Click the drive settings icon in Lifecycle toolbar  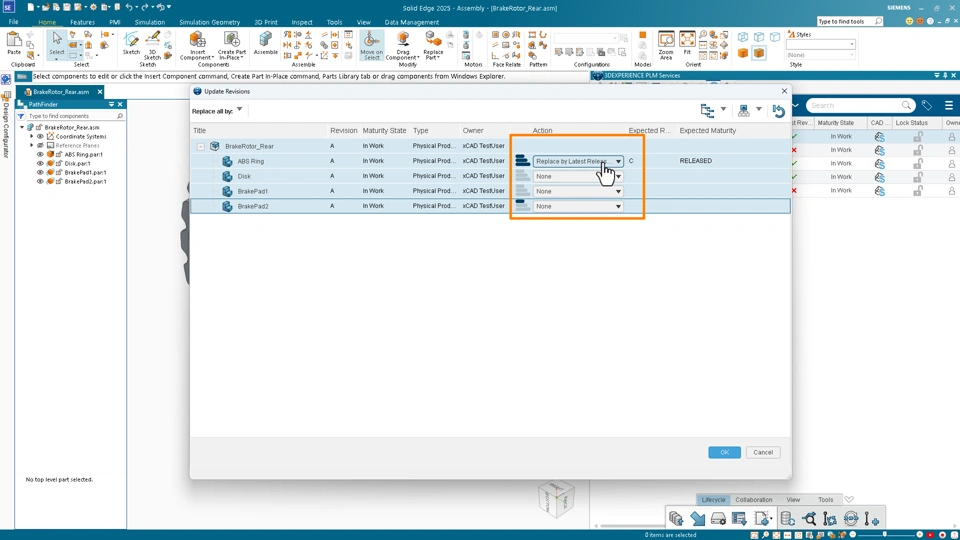pyautogui.click(x=718, y=519)
